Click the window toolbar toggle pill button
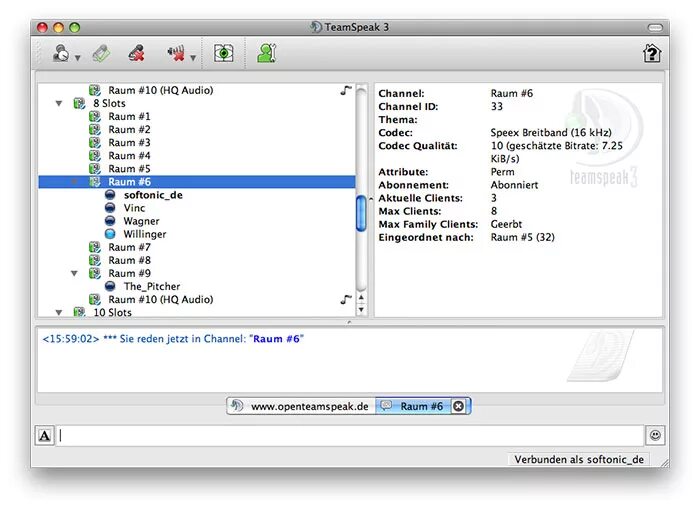 (x=655, y=28)
